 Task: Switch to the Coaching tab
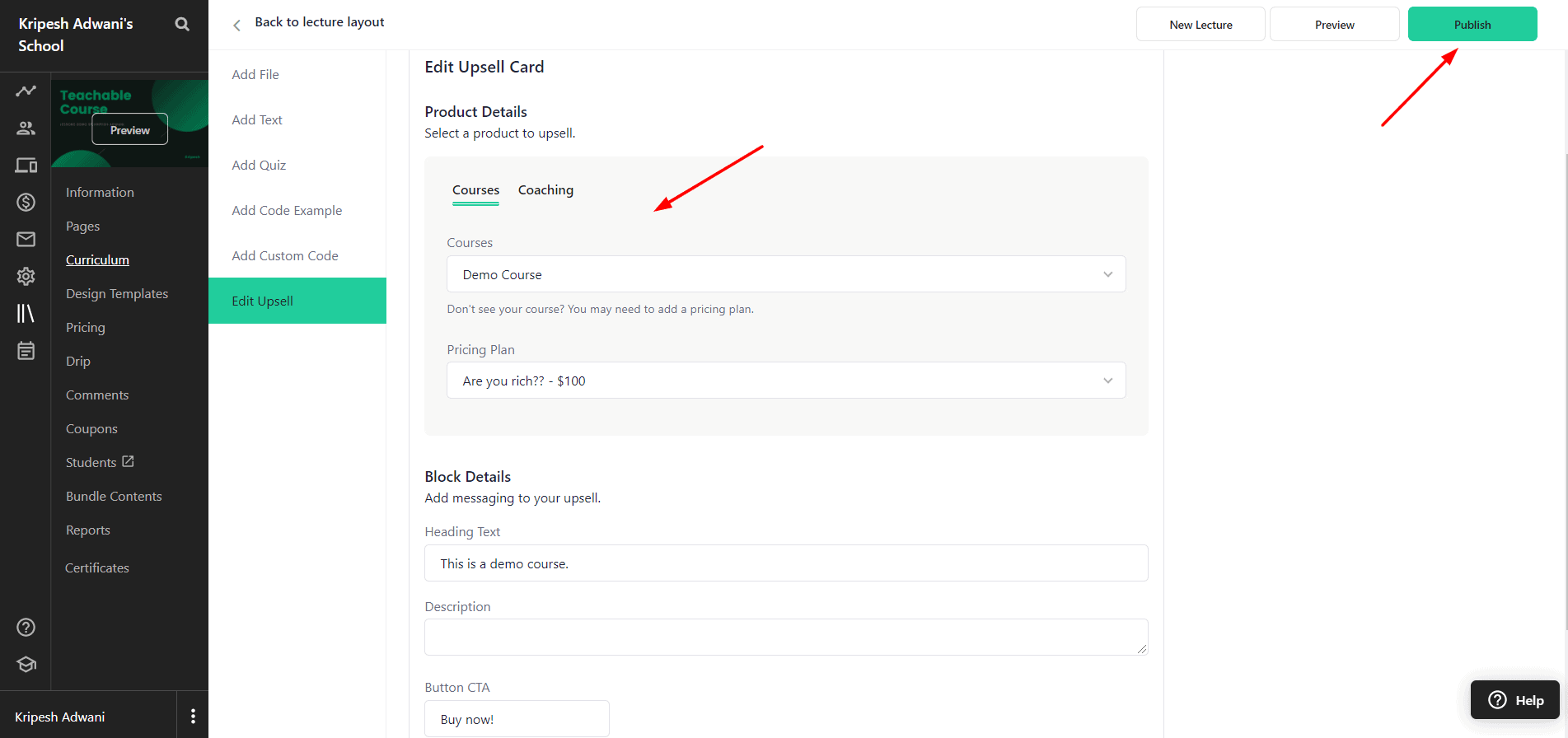[545, 190]
